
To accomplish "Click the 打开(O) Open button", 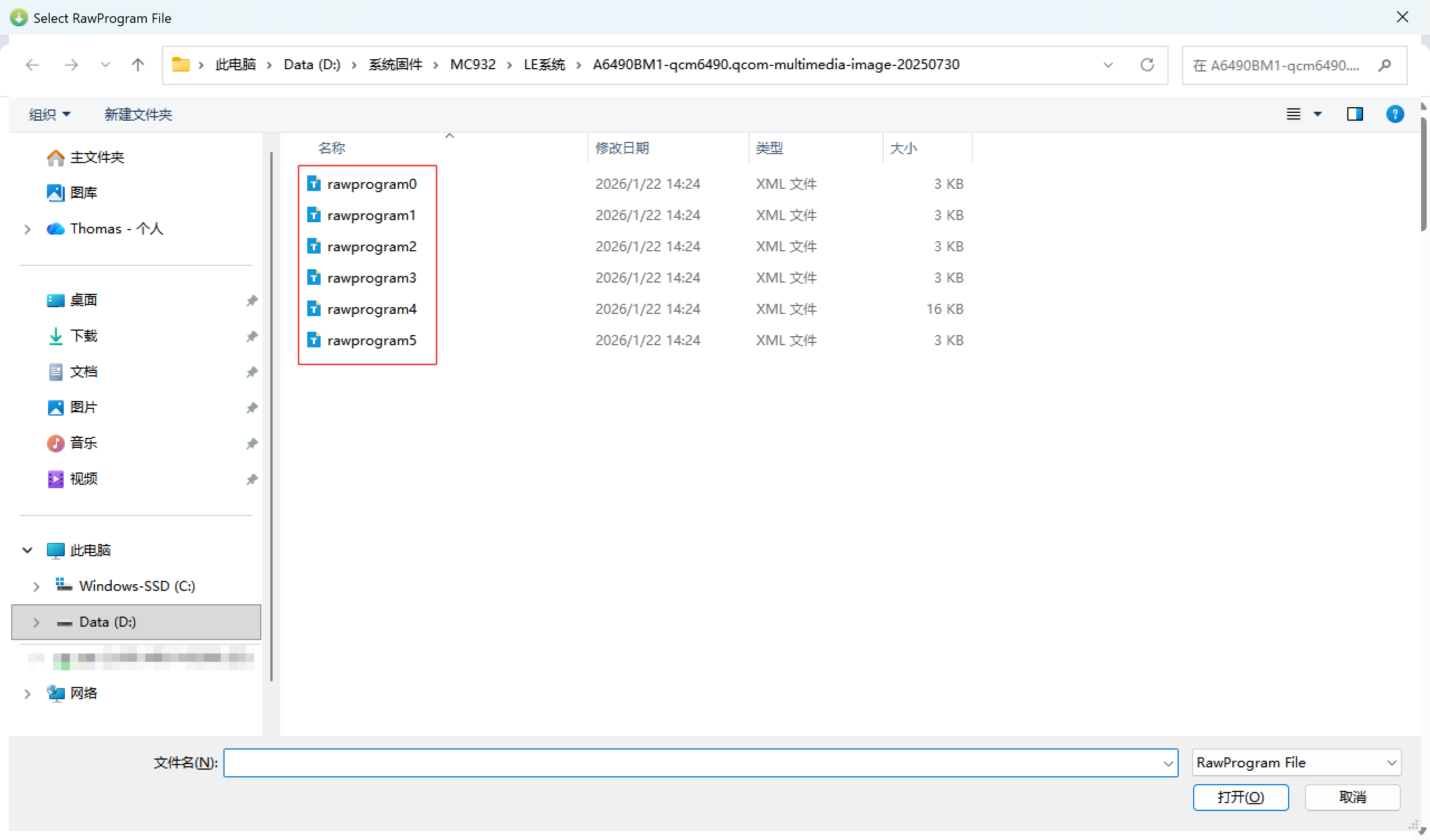I will click(1241, 797).
